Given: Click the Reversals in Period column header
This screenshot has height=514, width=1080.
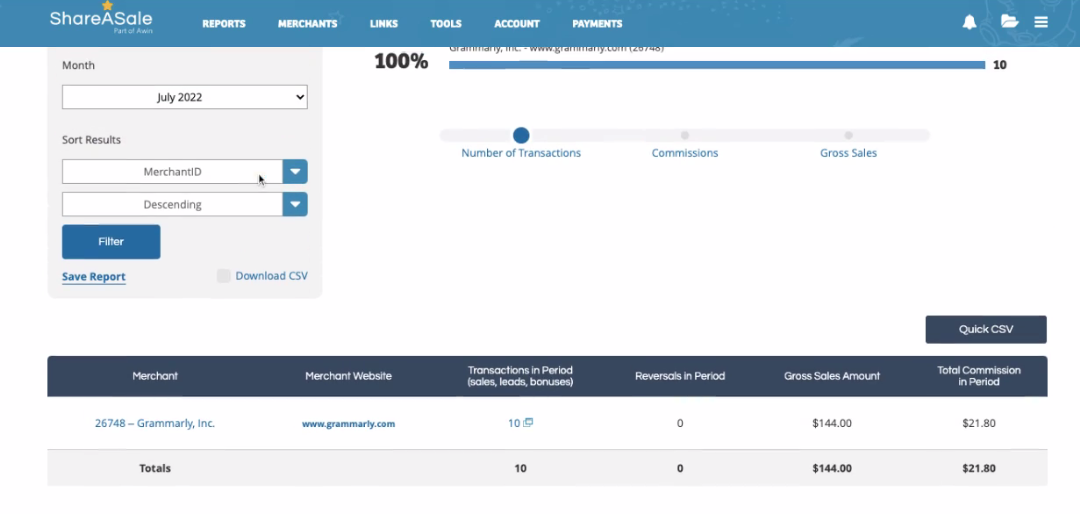Looking at the screenshot, I should [680, 376].
